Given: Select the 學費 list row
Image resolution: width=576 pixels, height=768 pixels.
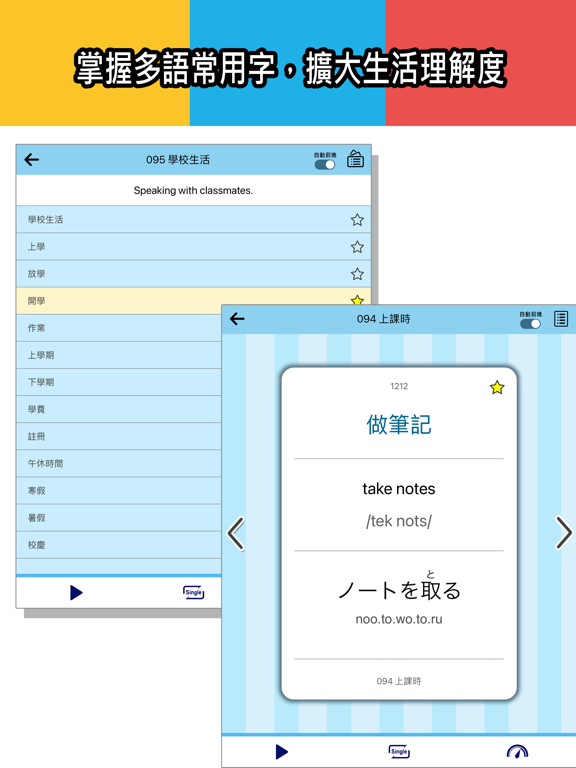Looking at the screenshot, I should pyautogui.click(x=119, y=409).
